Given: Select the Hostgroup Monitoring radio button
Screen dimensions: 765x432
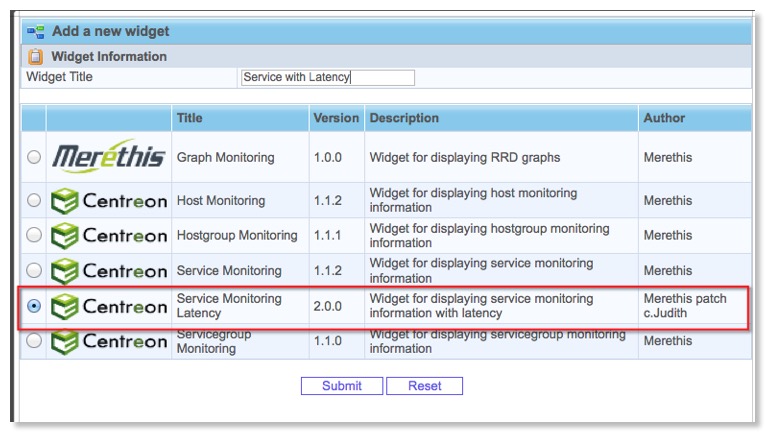Looking at the screenshot, I should 34,236.
